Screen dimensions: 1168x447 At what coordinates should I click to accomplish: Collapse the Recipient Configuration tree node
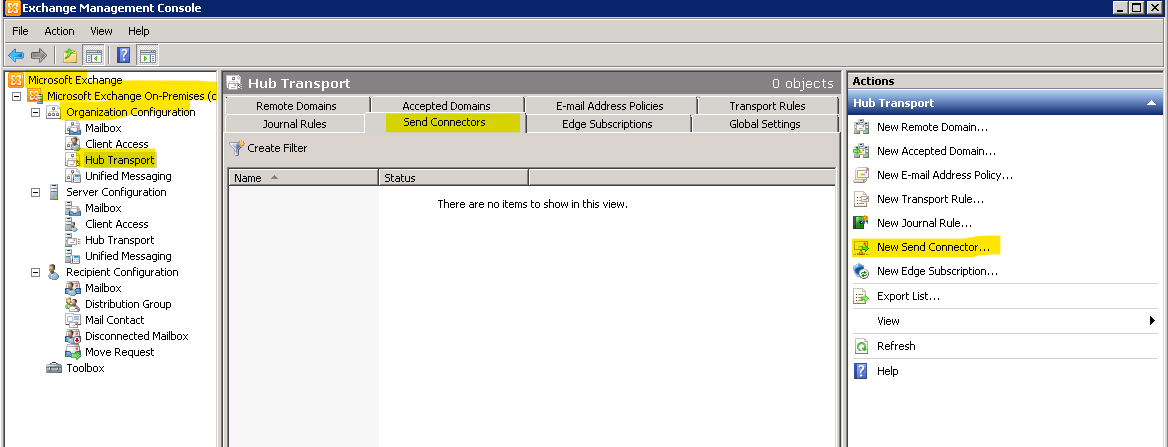point(36,272)
